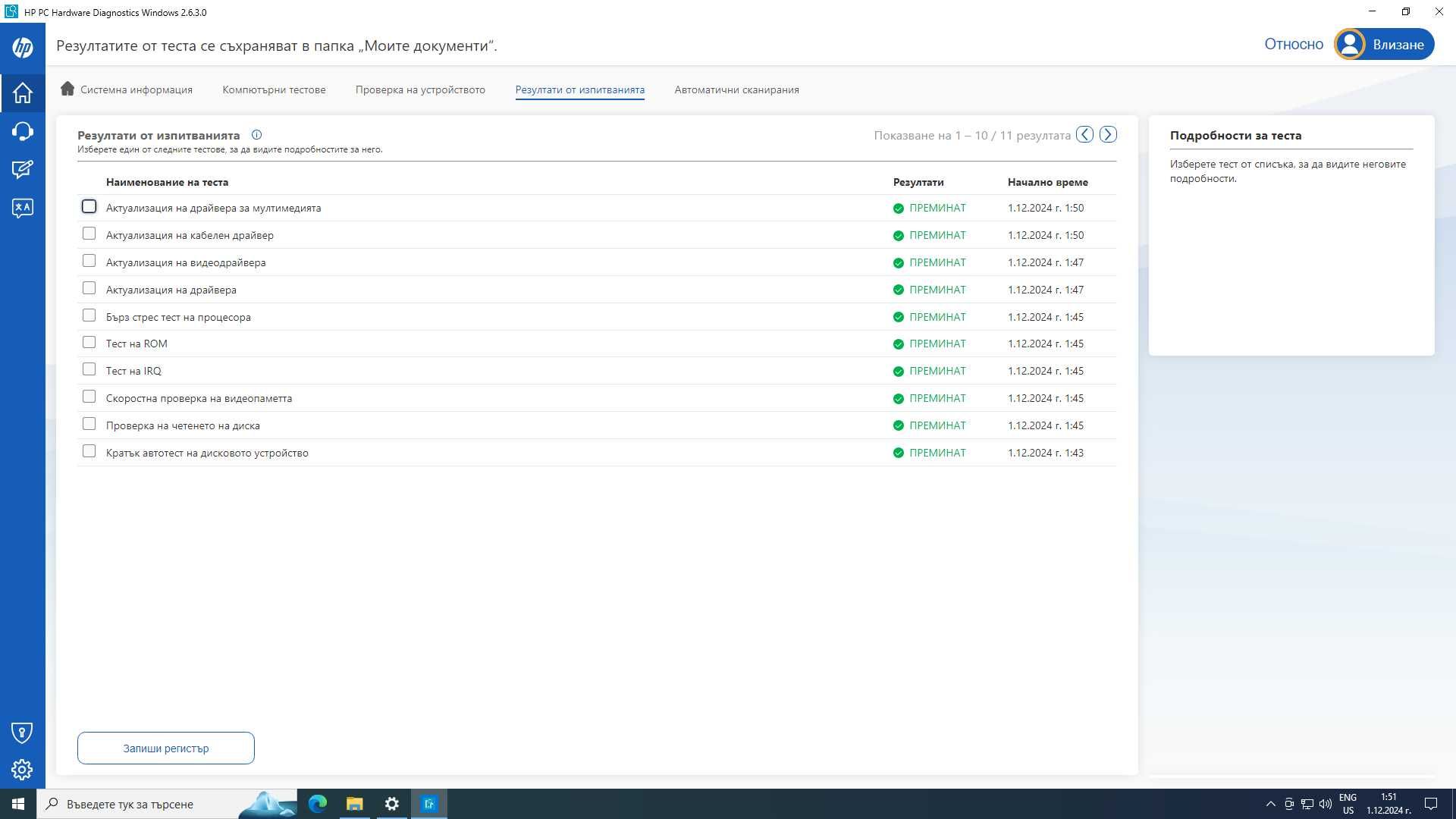Open Windows Start menu
This screenshot has width=1456, height=819.
click(x=18, y=804)
